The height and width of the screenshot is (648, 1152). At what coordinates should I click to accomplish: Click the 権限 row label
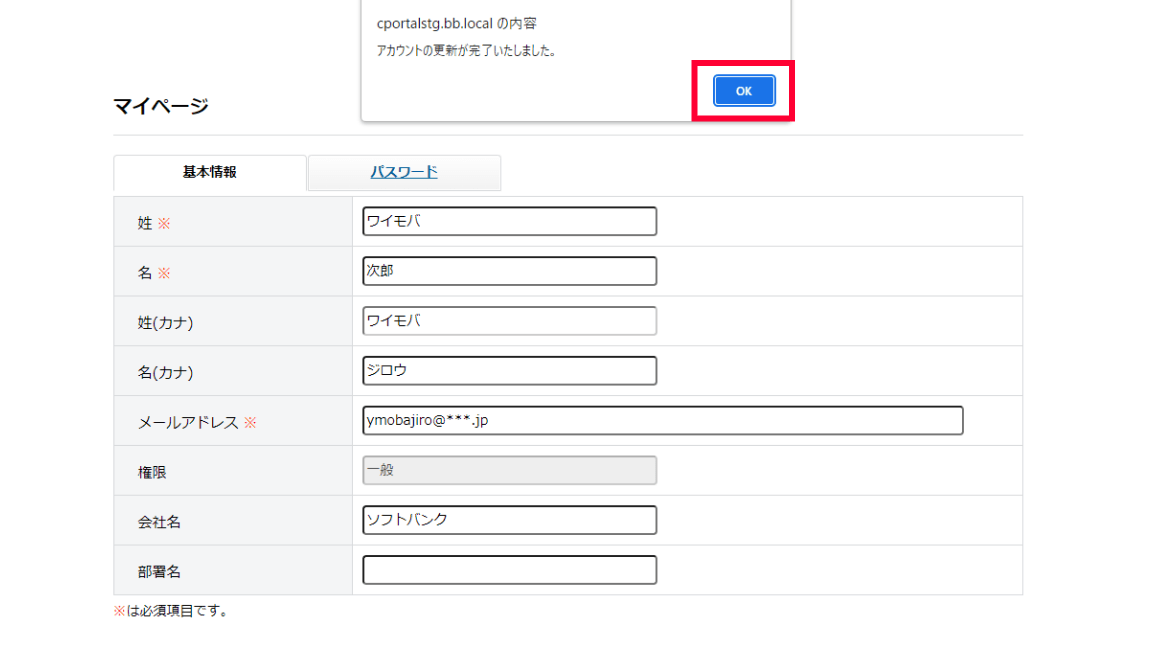(x=152, y=471)
